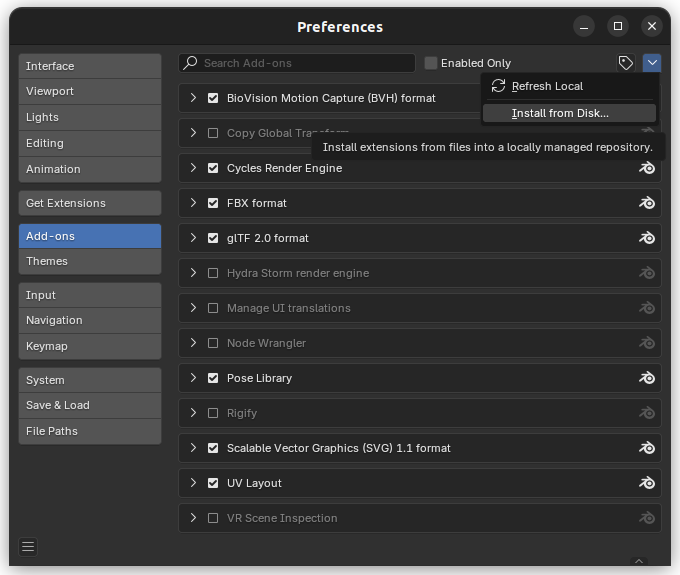Enable Hydra Storm render engine checkbox
Image resolution: width=680 pixels, height=575 pixels.
[x=213, y=273]
